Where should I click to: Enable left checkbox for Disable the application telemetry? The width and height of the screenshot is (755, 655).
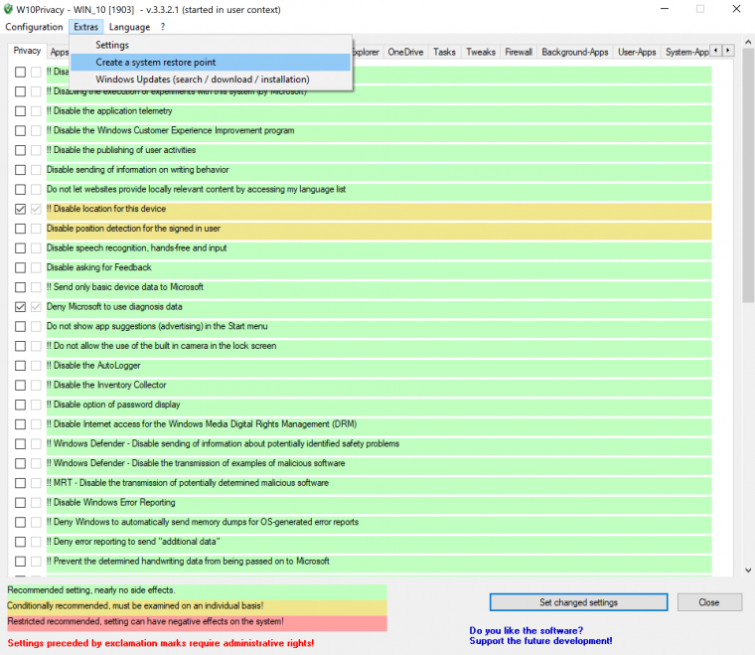point(21,111)
